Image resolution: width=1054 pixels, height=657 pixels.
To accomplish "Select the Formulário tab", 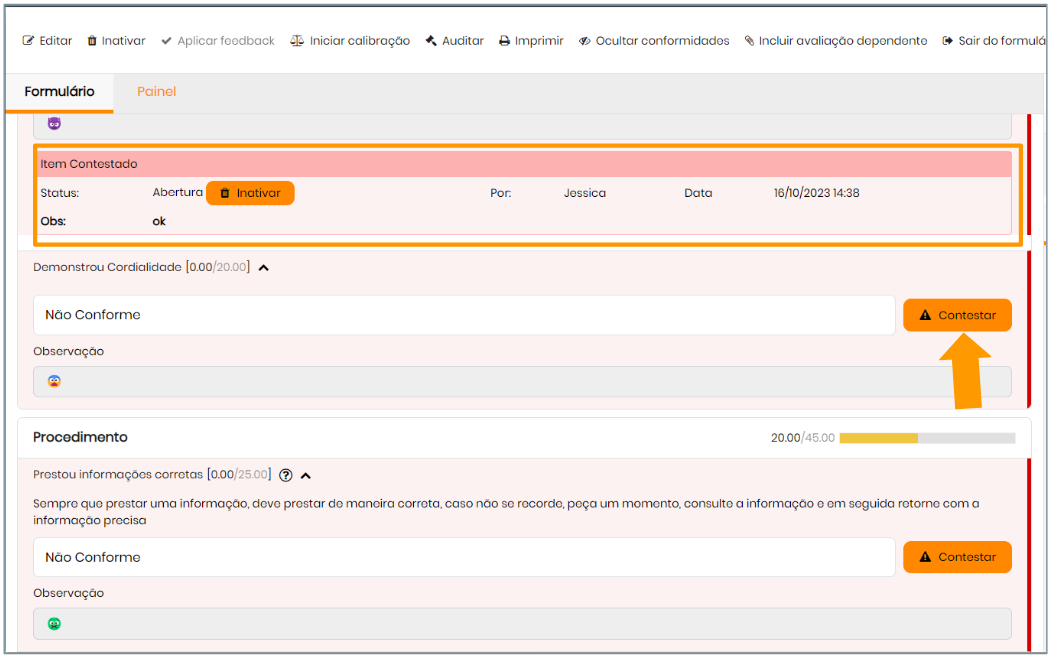I will (59, 92).
